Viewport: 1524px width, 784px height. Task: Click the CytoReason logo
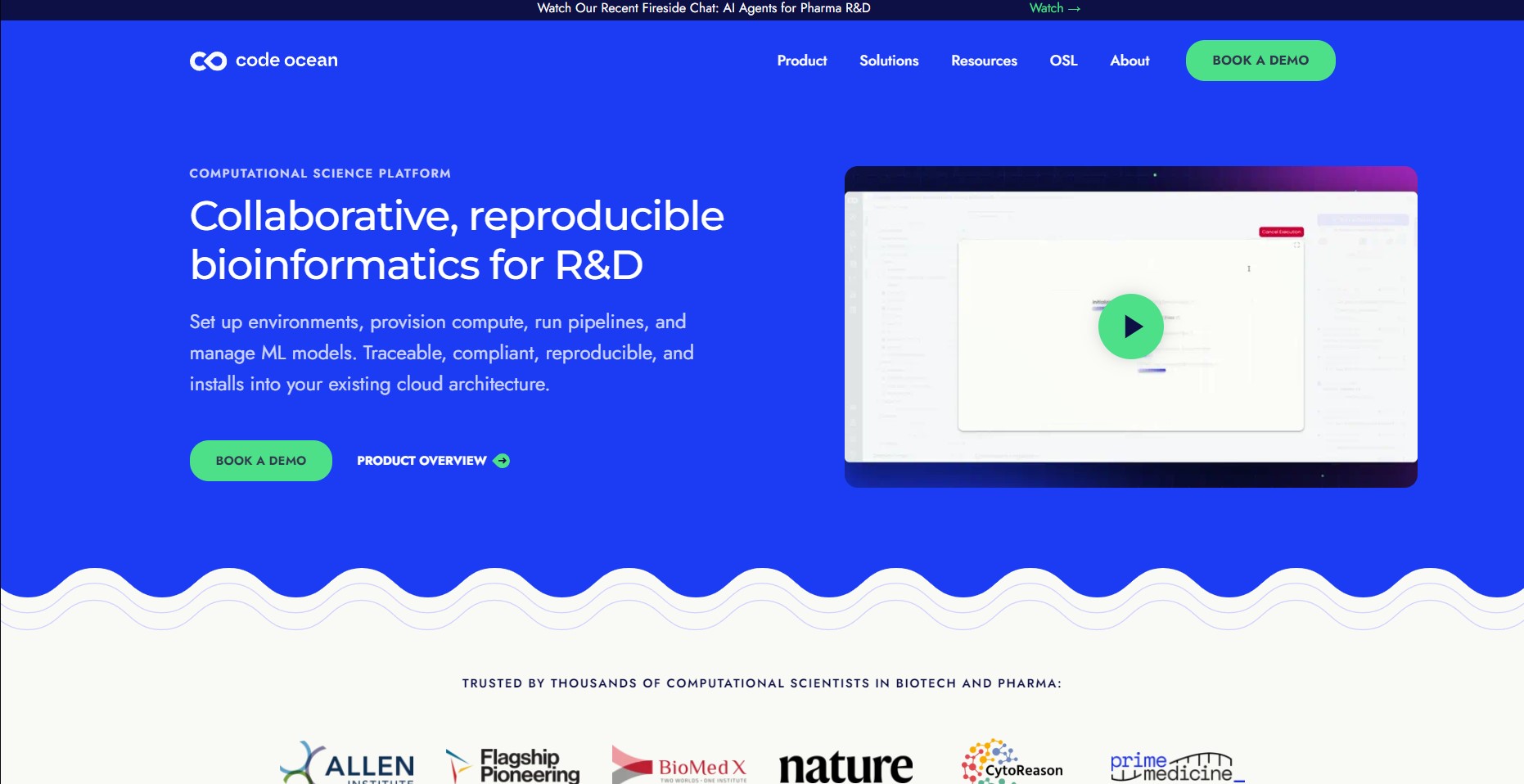pyautogui.click(x=1012, y=762)
